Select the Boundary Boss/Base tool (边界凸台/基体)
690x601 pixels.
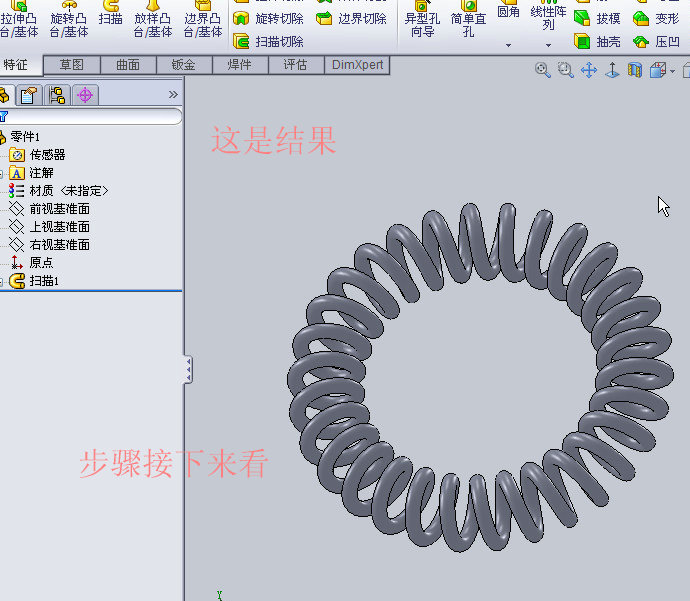click(x=203, y=19)
